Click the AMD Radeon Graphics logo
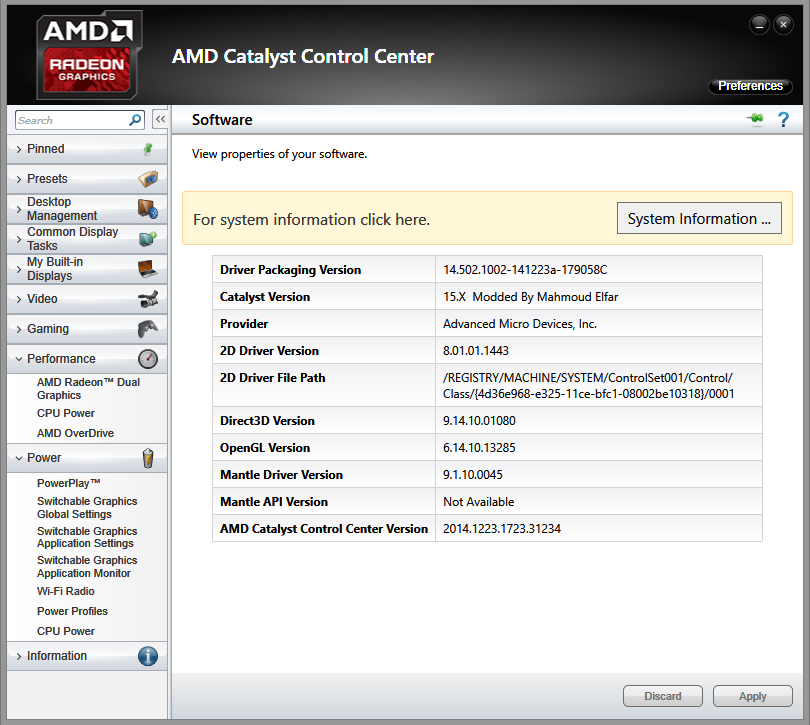Image resolution: width=810 pixels, height=725 pixels. [x=88, y=55]
